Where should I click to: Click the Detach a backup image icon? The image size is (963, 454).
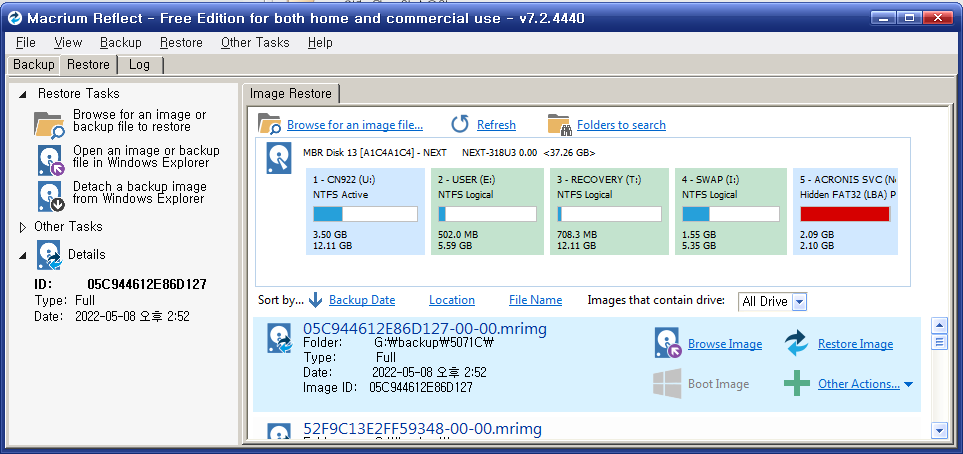point(50,195)
